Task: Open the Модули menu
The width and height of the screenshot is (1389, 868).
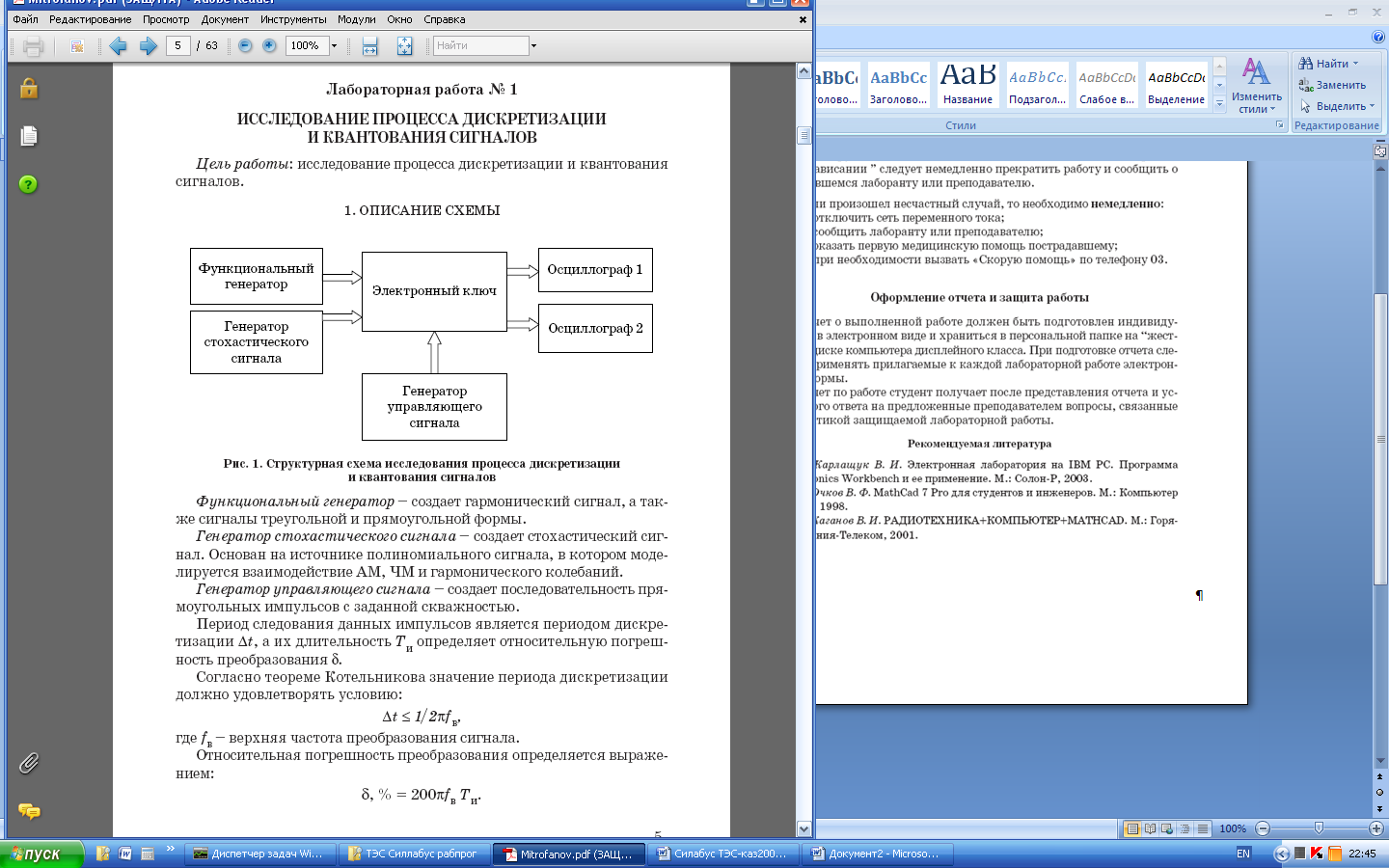Action: (x=357, y=19)
